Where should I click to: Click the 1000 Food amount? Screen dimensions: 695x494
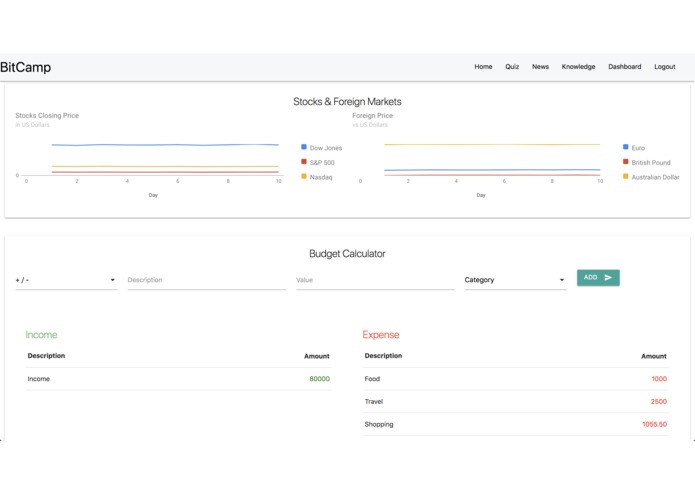point(659,379)
